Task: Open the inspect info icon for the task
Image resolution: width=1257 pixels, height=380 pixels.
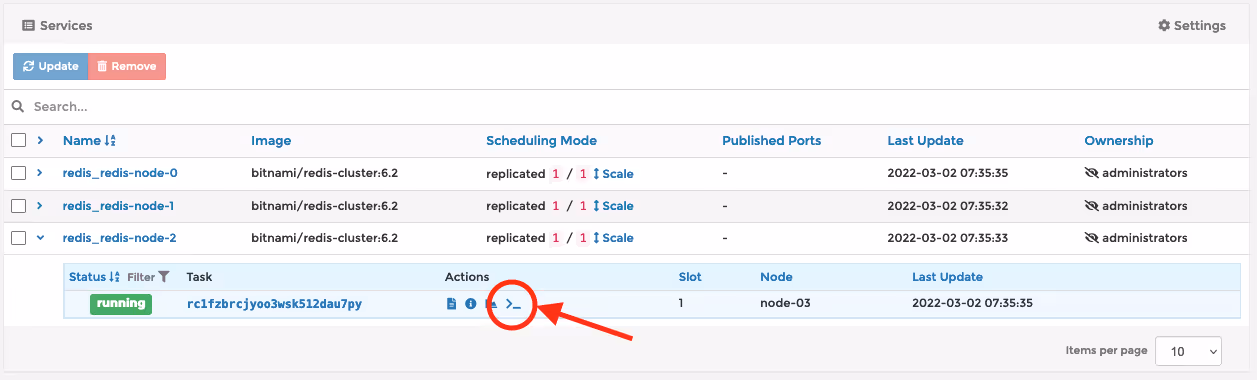Action: point(471,304)
